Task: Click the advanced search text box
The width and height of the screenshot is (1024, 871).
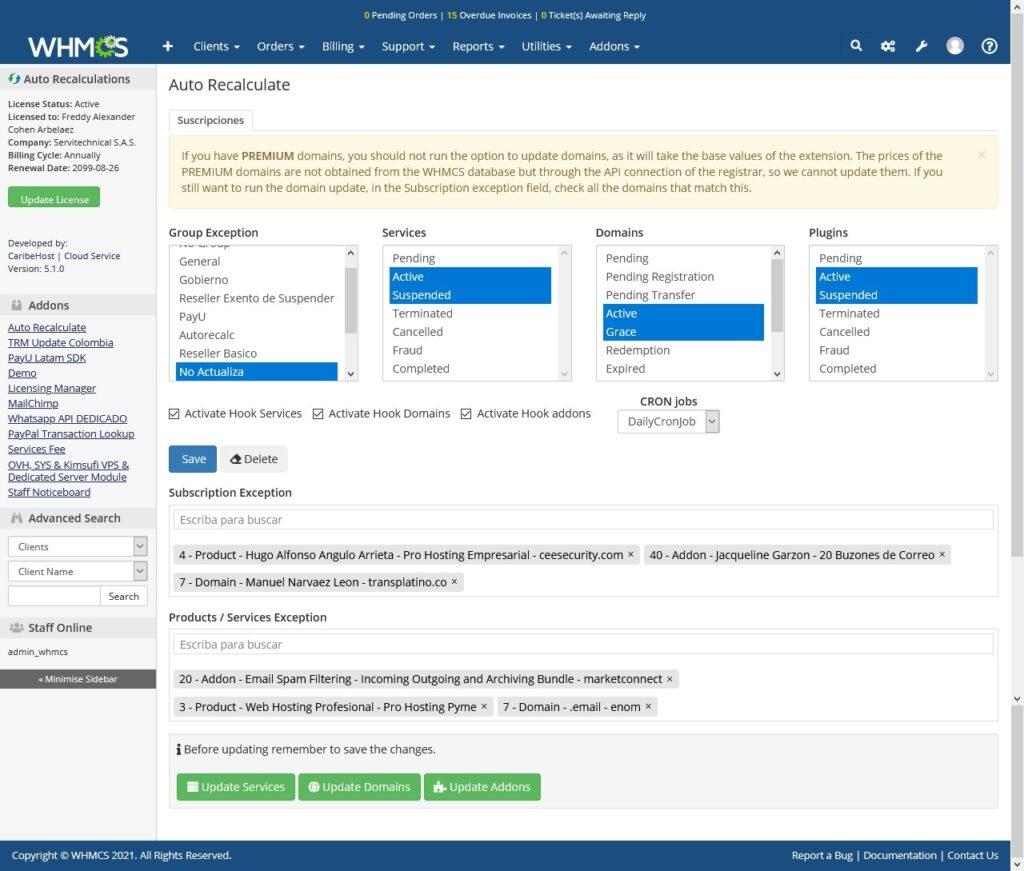Action: 54,596
